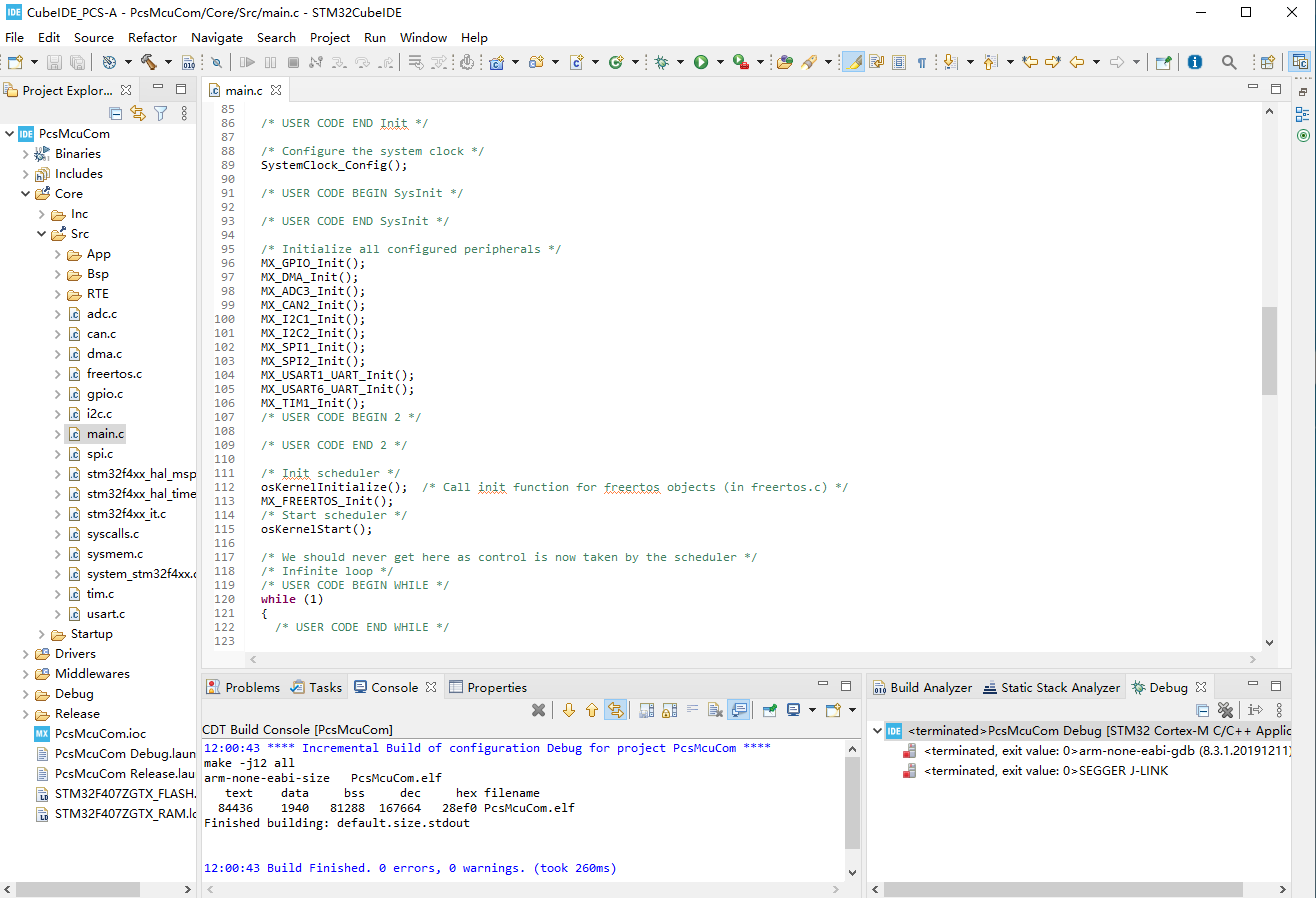
Task: Maximize the editor area
Action: coord(1275,89)
